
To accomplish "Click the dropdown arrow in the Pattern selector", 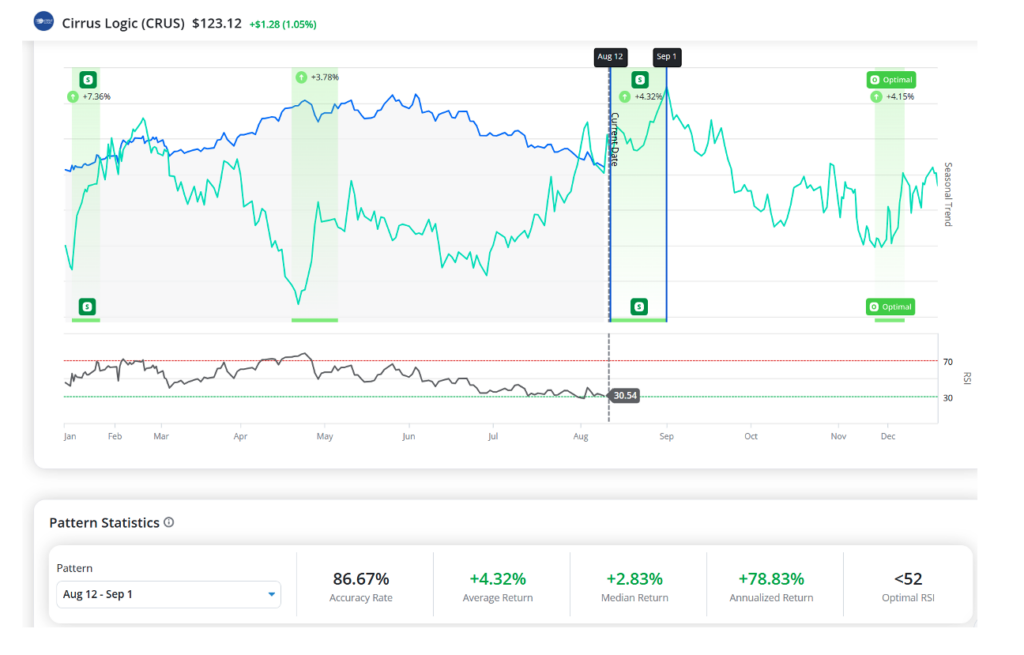I will pos(272,594).
